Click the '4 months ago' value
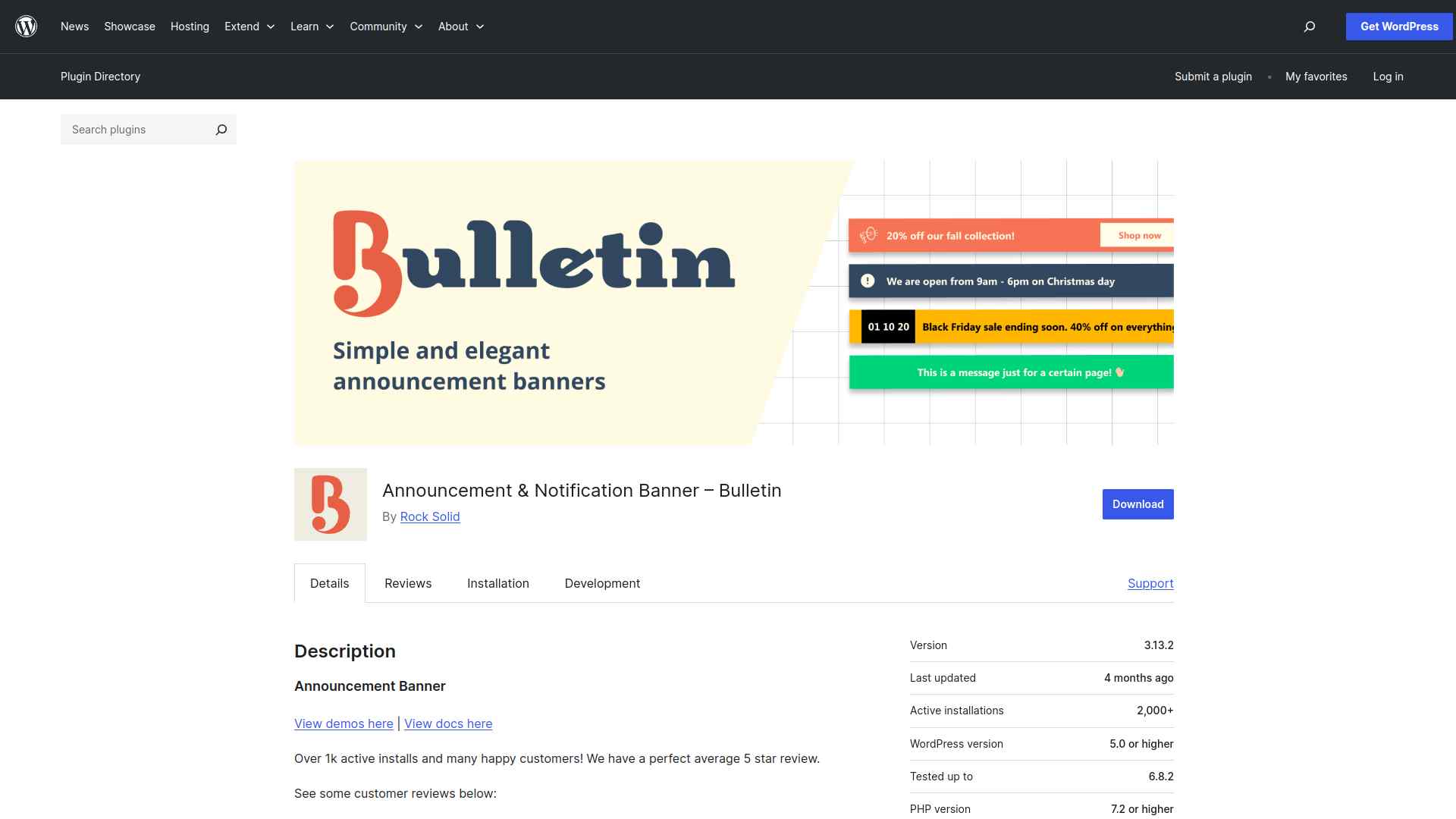This screenshot has width=1456, height=819. point(1138,678)
